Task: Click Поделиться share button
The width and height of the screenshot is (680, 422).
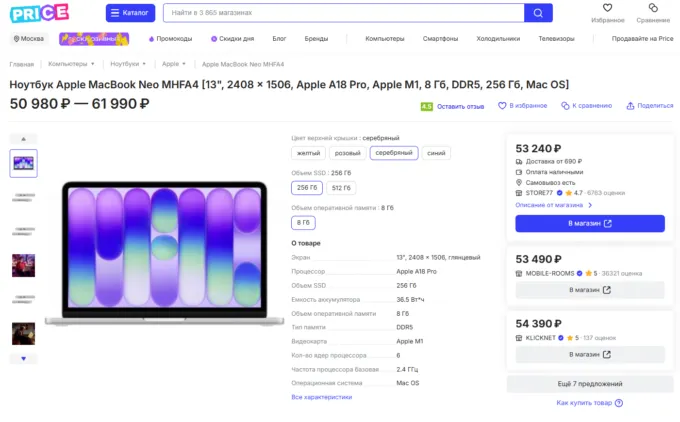Action: 650,106
